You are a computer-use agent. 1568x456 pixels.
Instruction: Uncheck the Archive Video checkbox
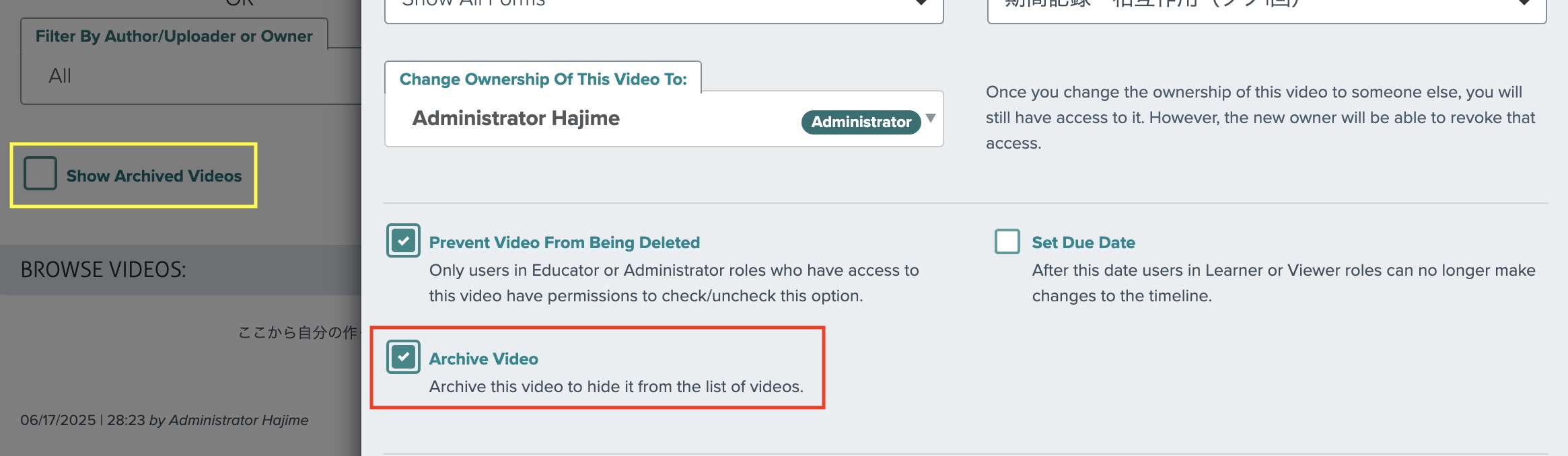[x=403, y=357]
